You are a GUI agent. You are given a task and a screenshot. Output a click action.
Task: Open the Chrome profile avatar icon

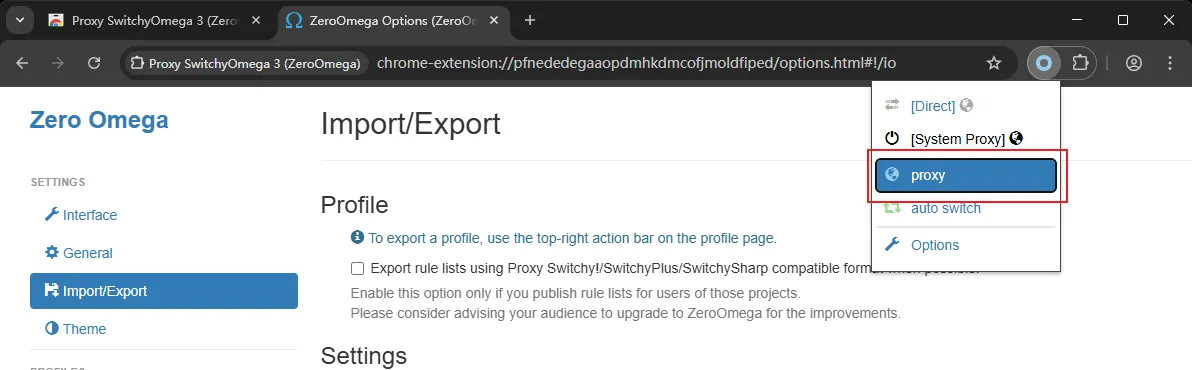tap(1133, 63)
